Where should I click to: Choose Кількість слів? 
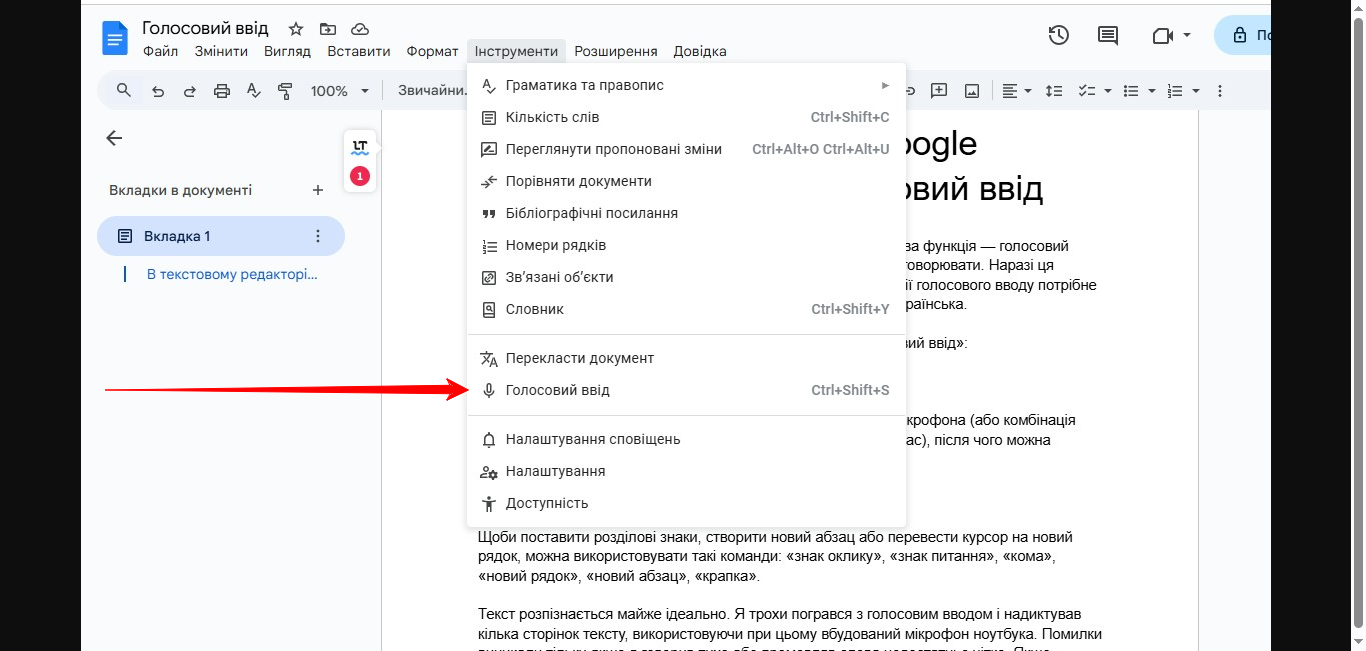coord(686,117)
